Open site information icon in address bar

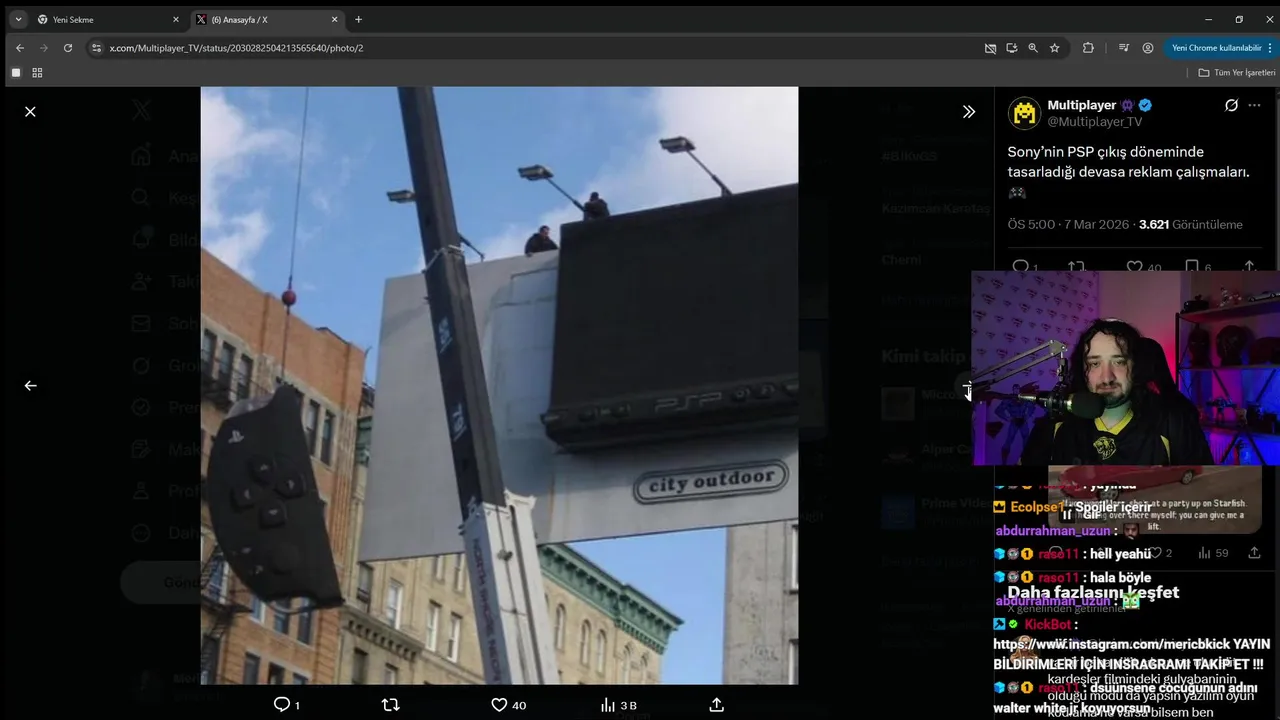pyautogui.click(x=97, y=47)
